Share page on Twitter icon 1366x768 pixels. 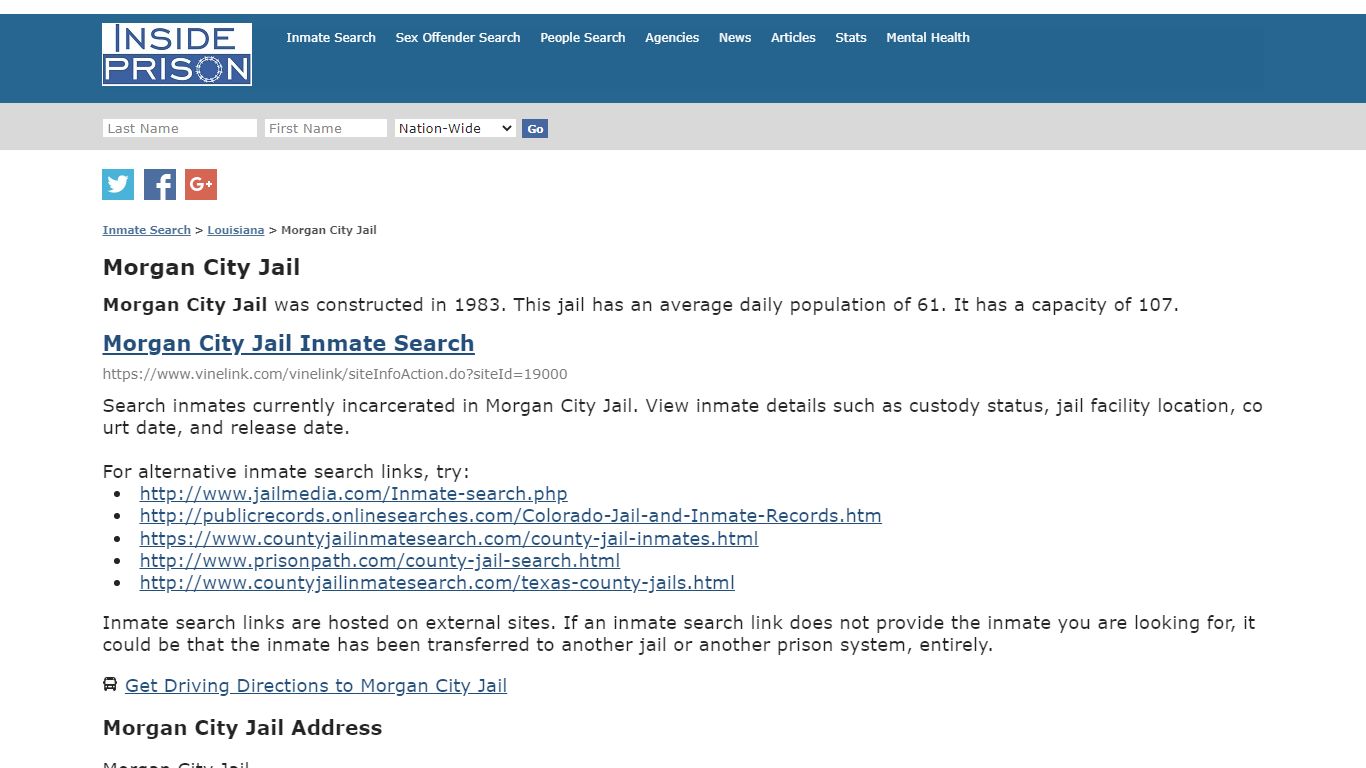[118, 184]
